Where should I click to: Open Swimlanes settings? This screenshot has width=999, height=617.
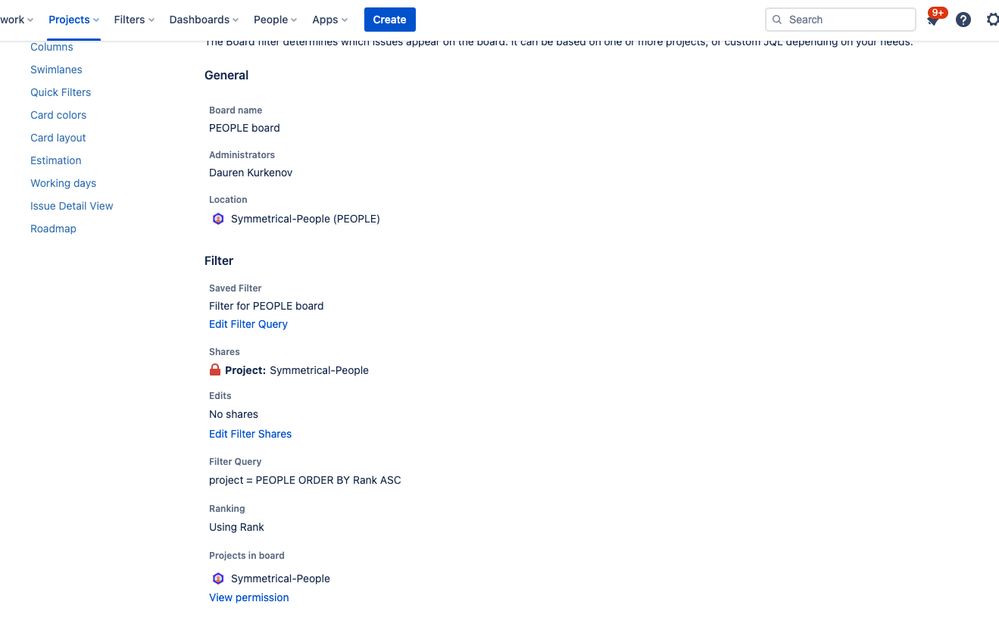[56, 69]
